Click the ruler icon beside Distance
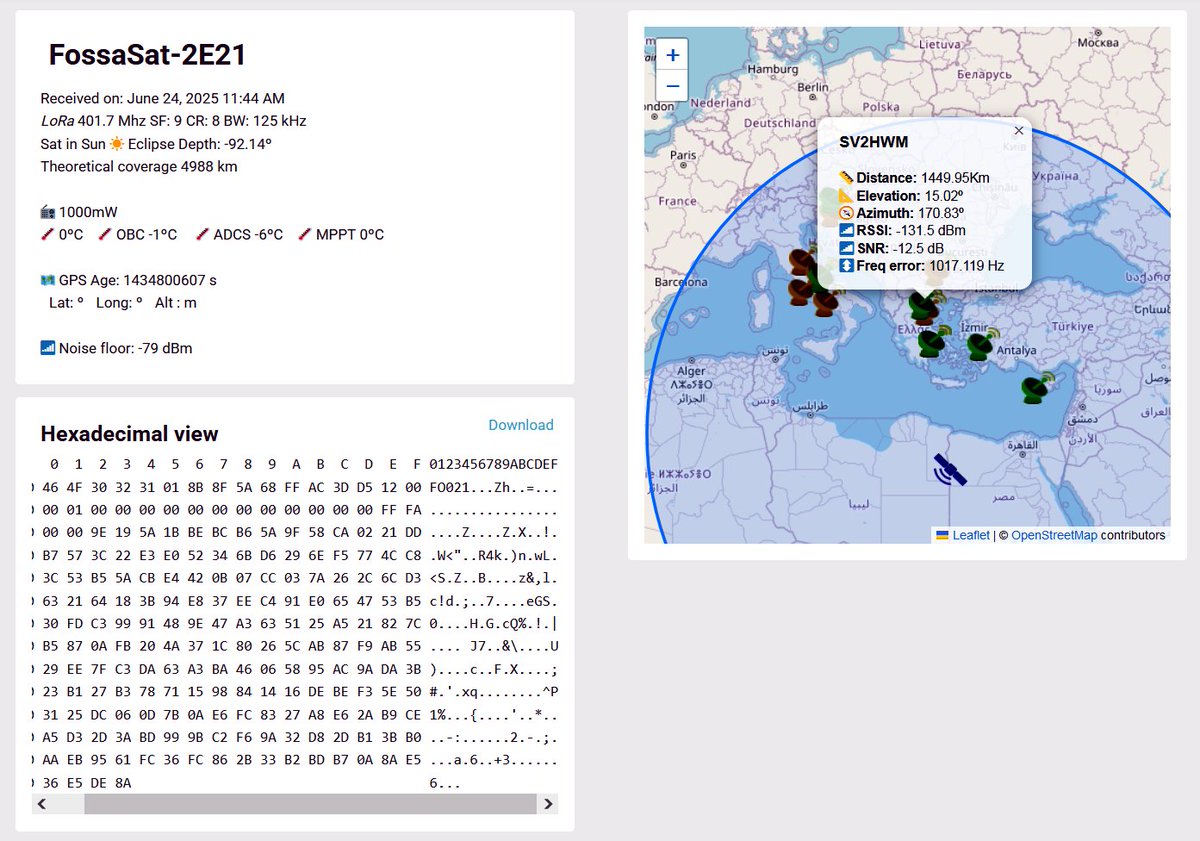 pyautogui.click(x=846, y=178)
